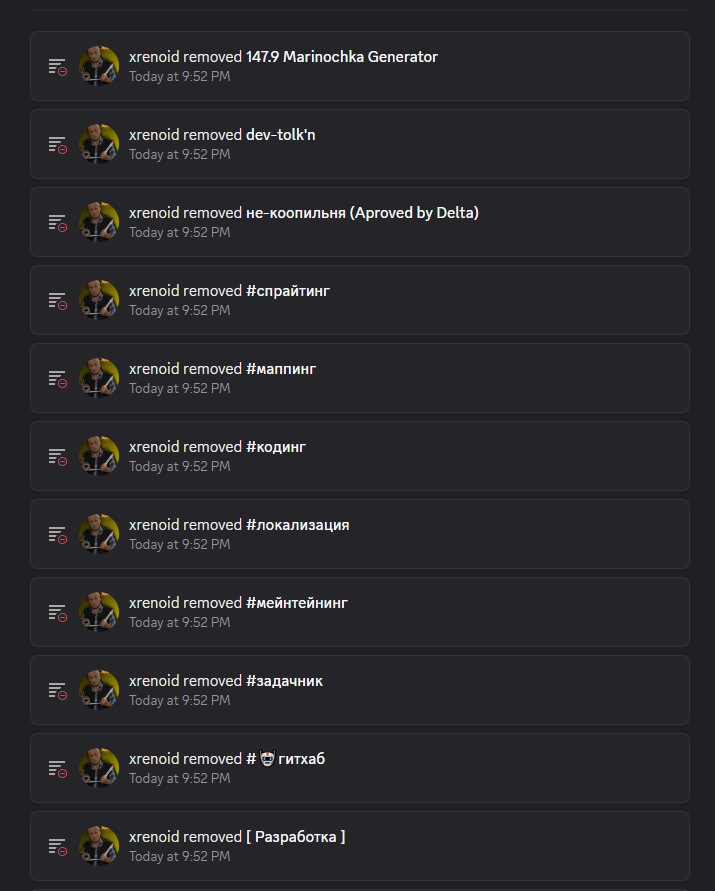Click the removal icon for #кодинг entry

(x=57, y=456)
